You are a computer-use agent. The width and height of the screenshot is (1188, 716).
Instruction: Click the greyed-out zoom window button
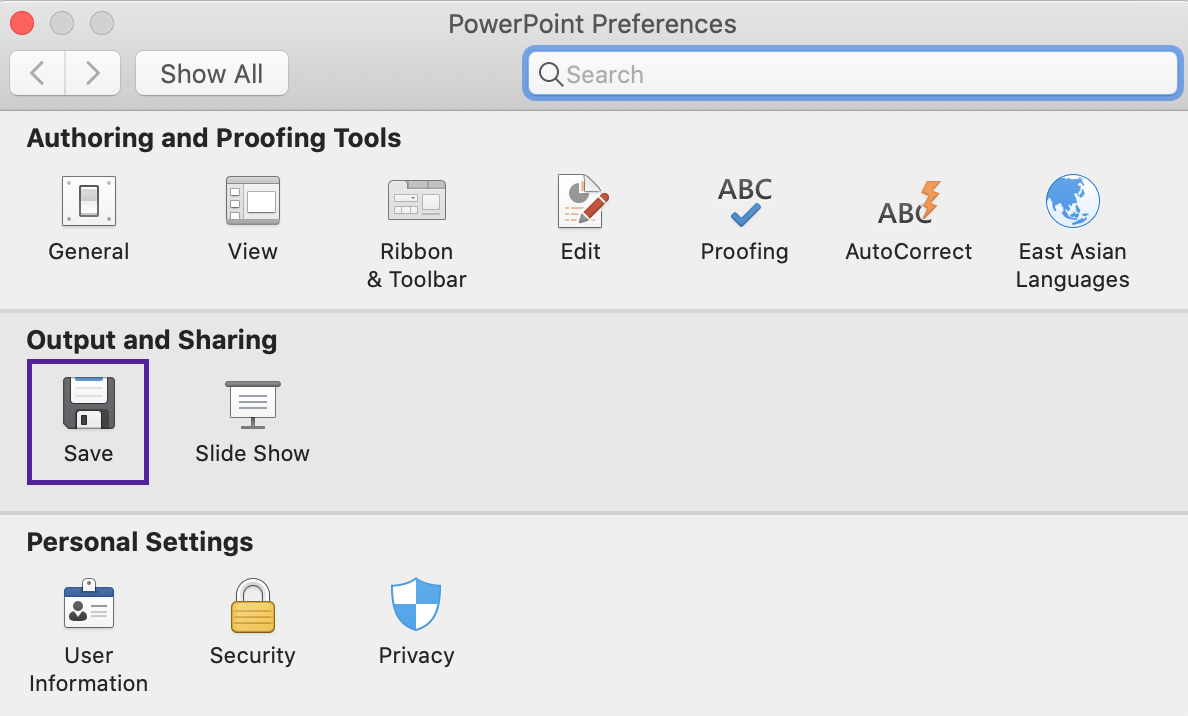102,23
